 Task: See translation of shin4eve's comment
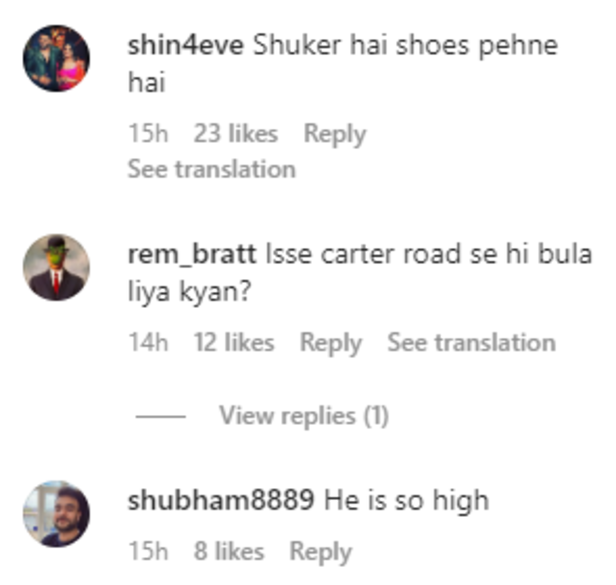212,169
